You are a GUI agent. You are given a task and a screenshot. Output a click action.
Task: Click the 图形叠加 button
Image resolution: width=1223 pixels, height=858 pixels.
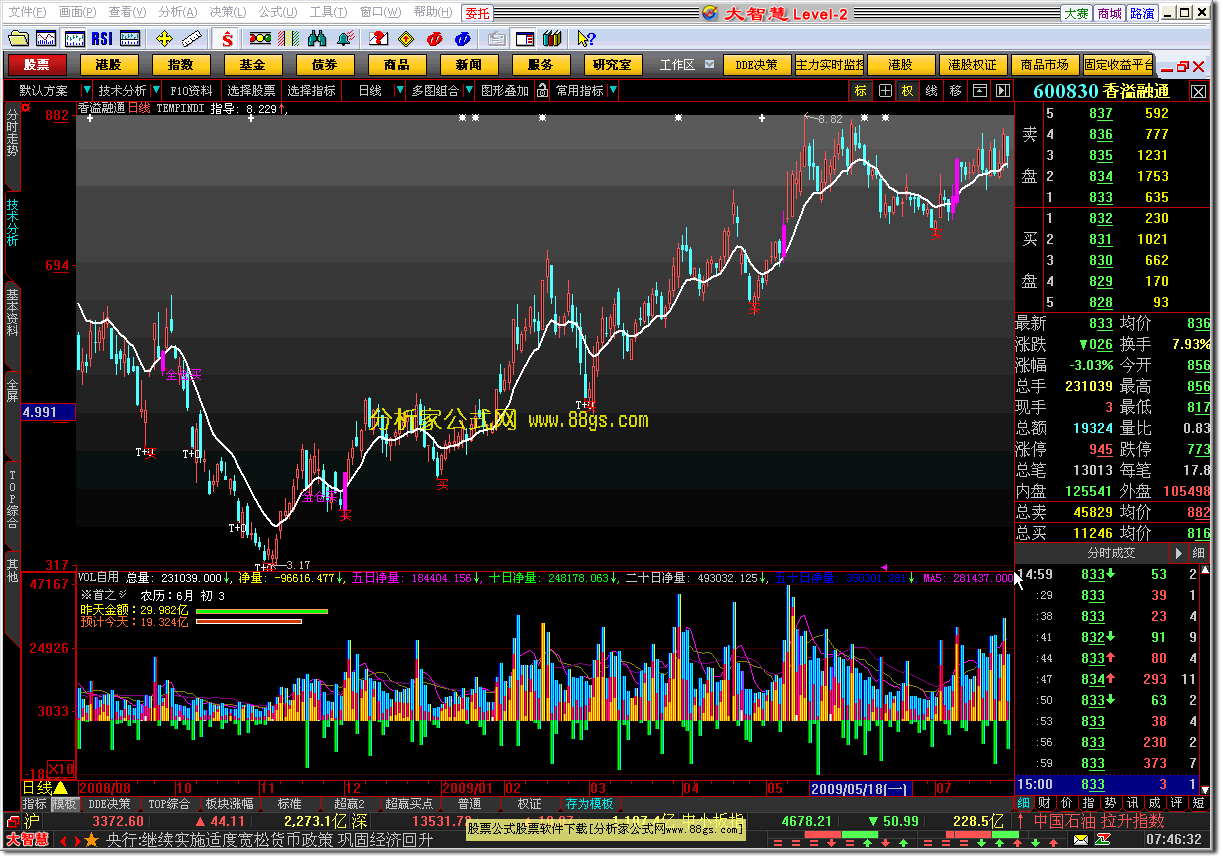[x=505, y=91]
